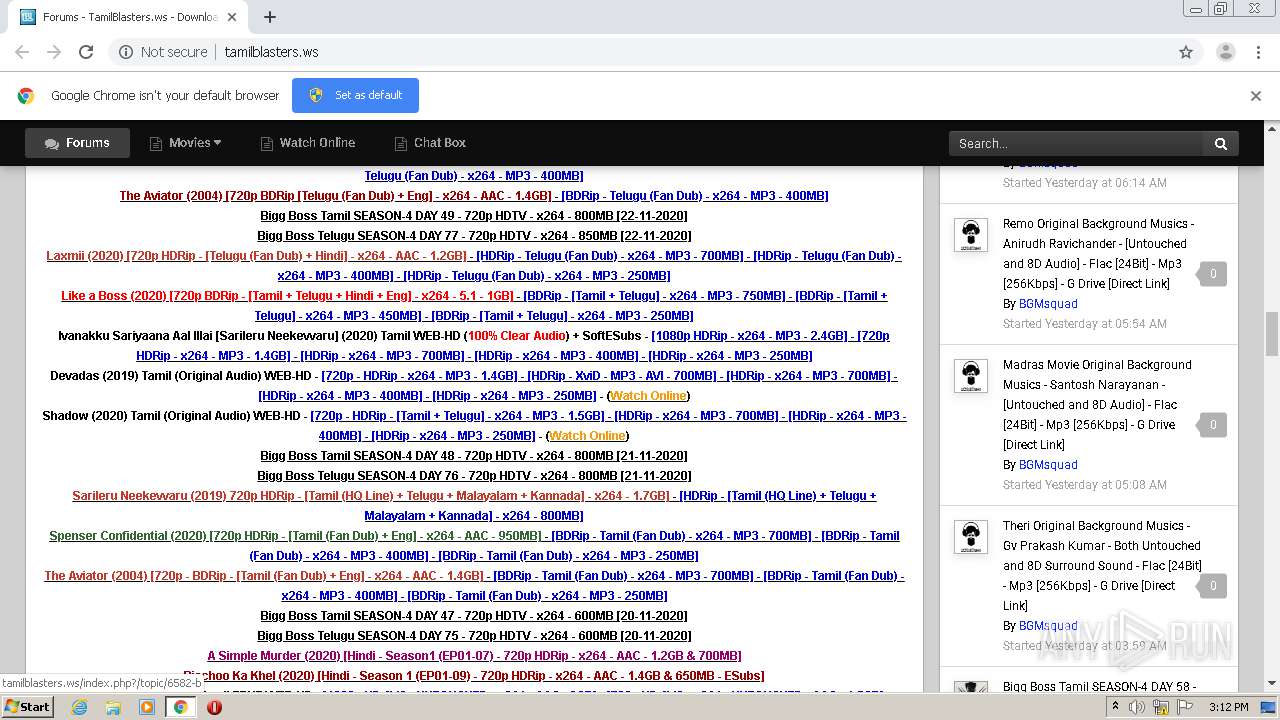Screen dimensions: 1280x720
Task: Open media player from taskbar
Action: (147, 707)
